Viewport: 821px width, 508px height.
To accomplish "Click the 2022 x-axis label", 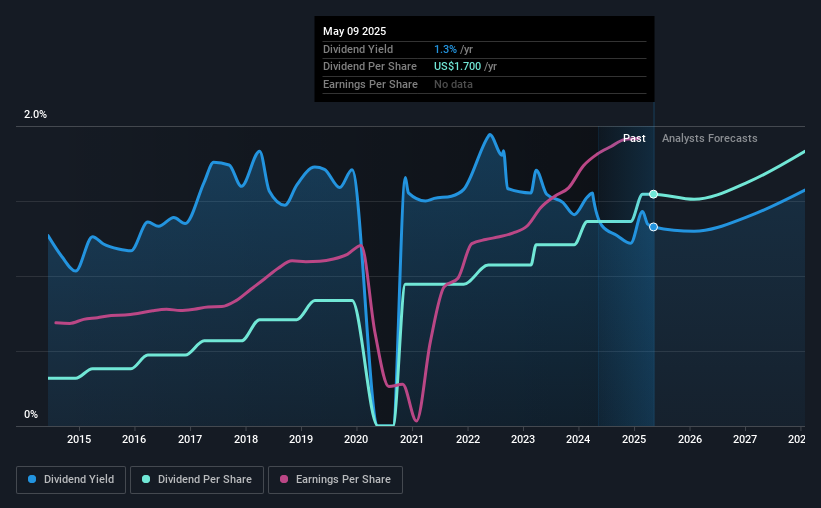I will 468,439.
